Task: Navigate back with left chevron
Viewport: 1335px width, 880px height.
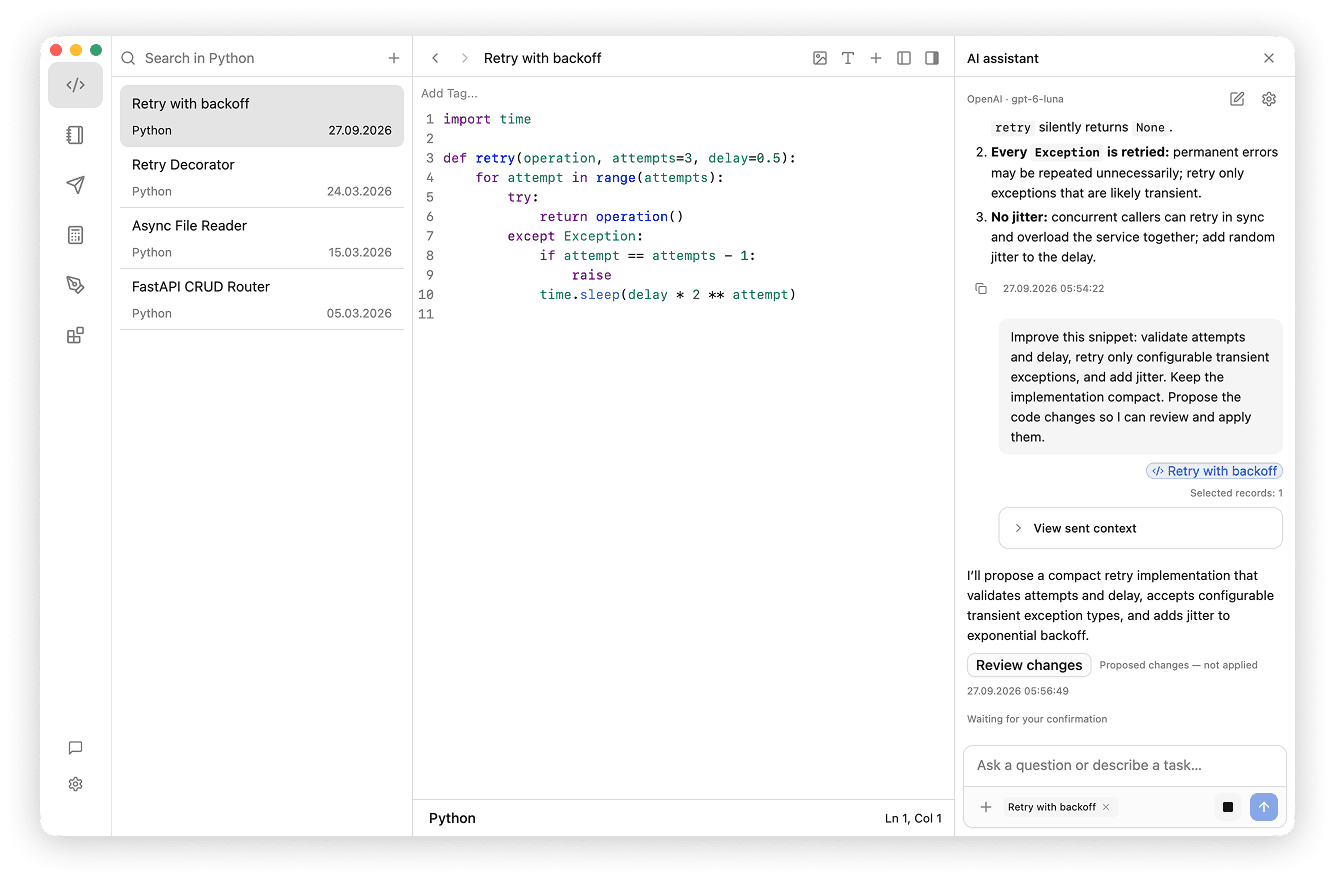Action: 435,58
